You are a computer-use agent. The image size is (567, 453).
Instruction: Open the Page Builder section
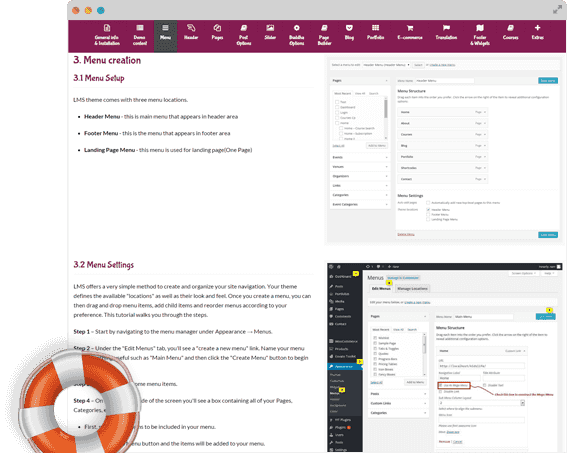(324, 35)
